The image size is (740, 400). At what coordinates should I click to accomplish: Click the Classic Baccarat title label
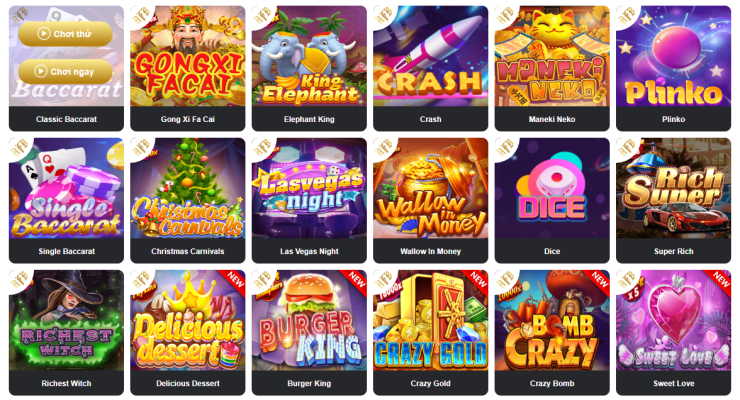pyautogui.click(x=67, y=119)
